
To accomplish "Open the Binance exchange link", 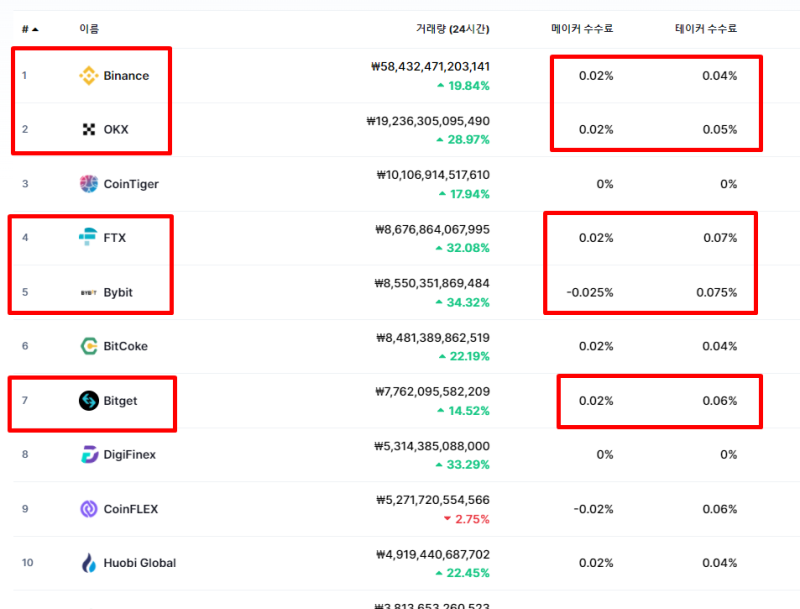I will tap(127, 75).
